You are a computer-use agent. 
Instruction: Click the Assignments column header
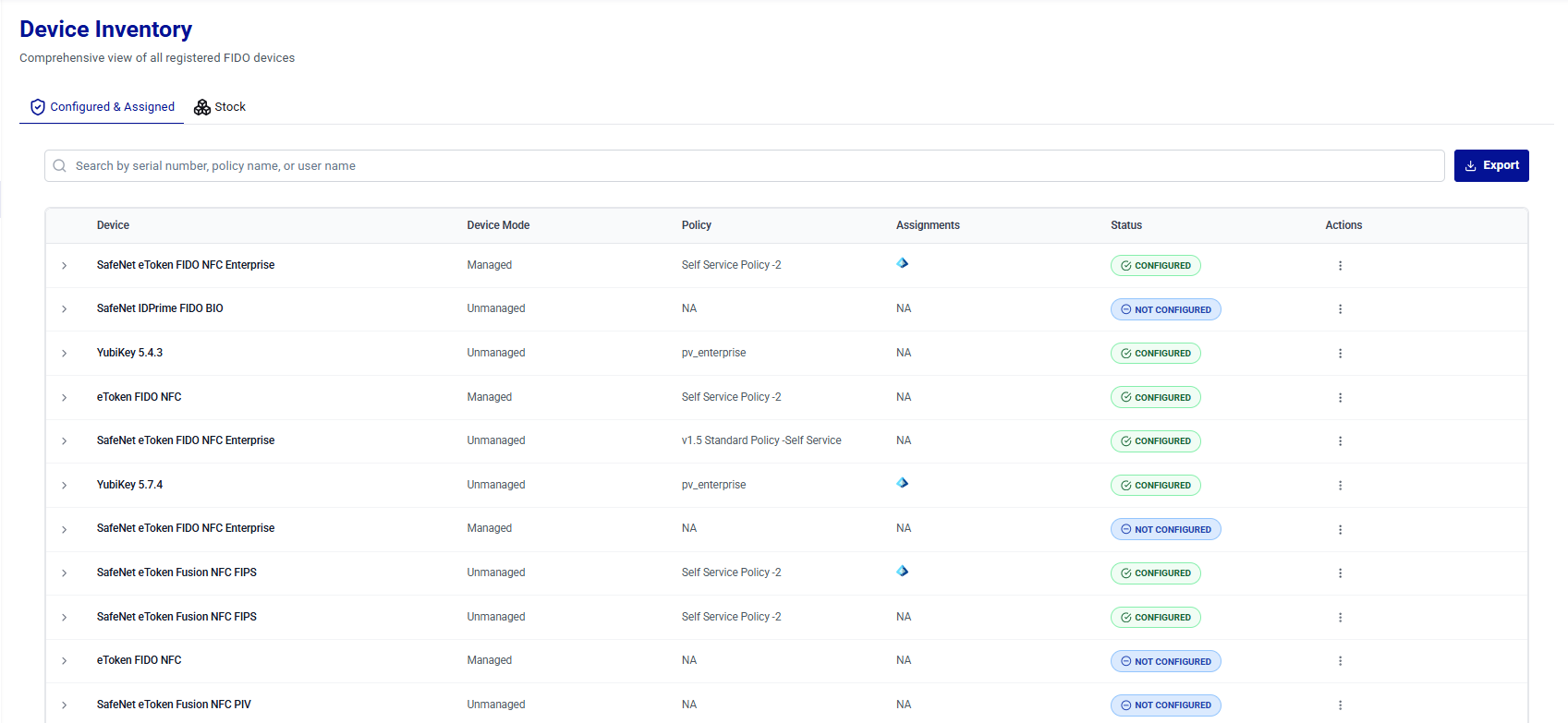[928, 225]
